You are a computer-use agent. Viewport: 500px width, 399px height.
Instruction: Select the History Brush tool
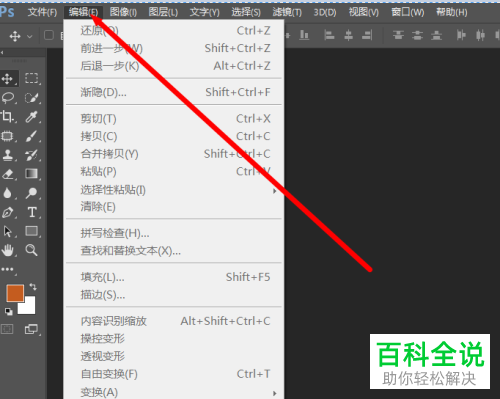tap(32, 155)
